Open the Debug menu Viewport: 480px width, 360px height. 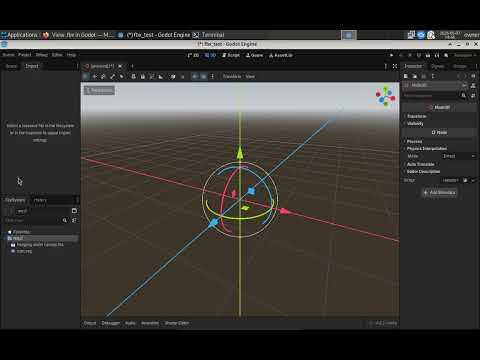click(42, 55)
